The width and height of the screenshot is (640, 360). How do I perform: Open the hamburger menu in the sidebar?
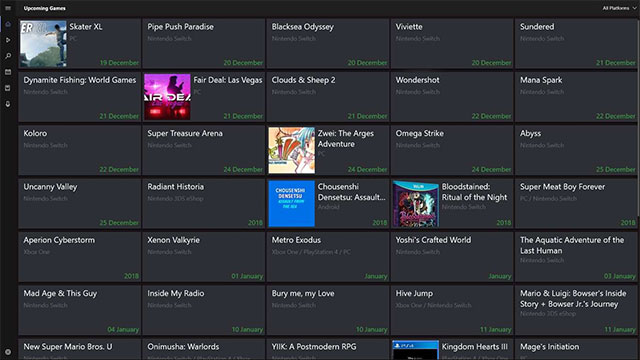coord(8,8)
